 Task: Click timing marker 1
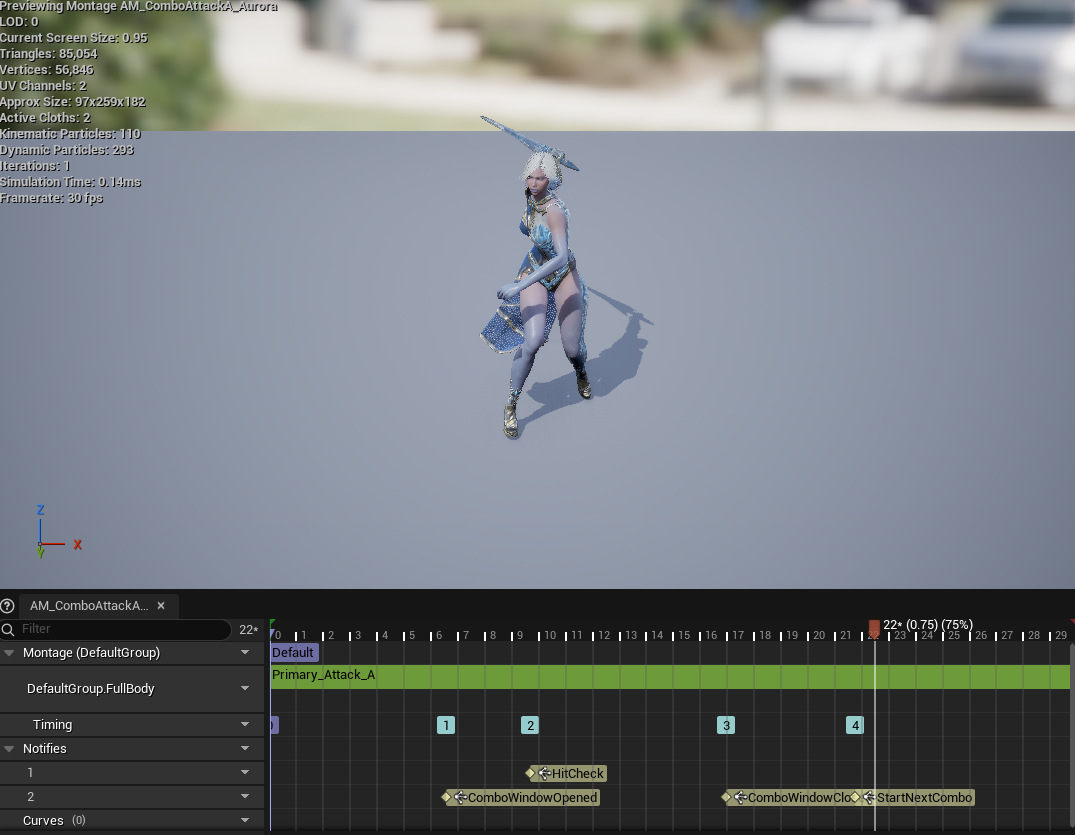tap(446, 725)
